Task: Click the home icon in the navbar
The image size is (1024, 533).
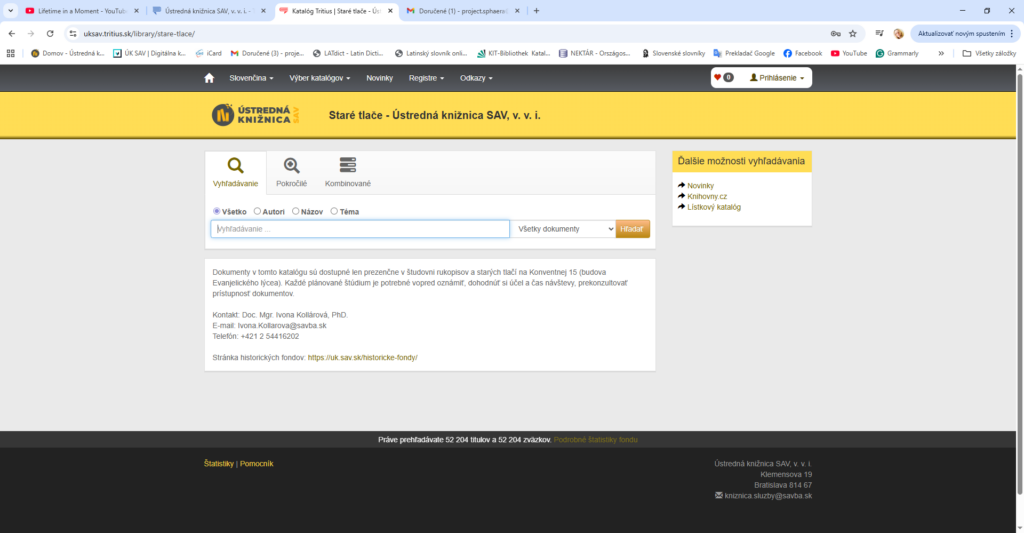Action: (x=209, y=78)
